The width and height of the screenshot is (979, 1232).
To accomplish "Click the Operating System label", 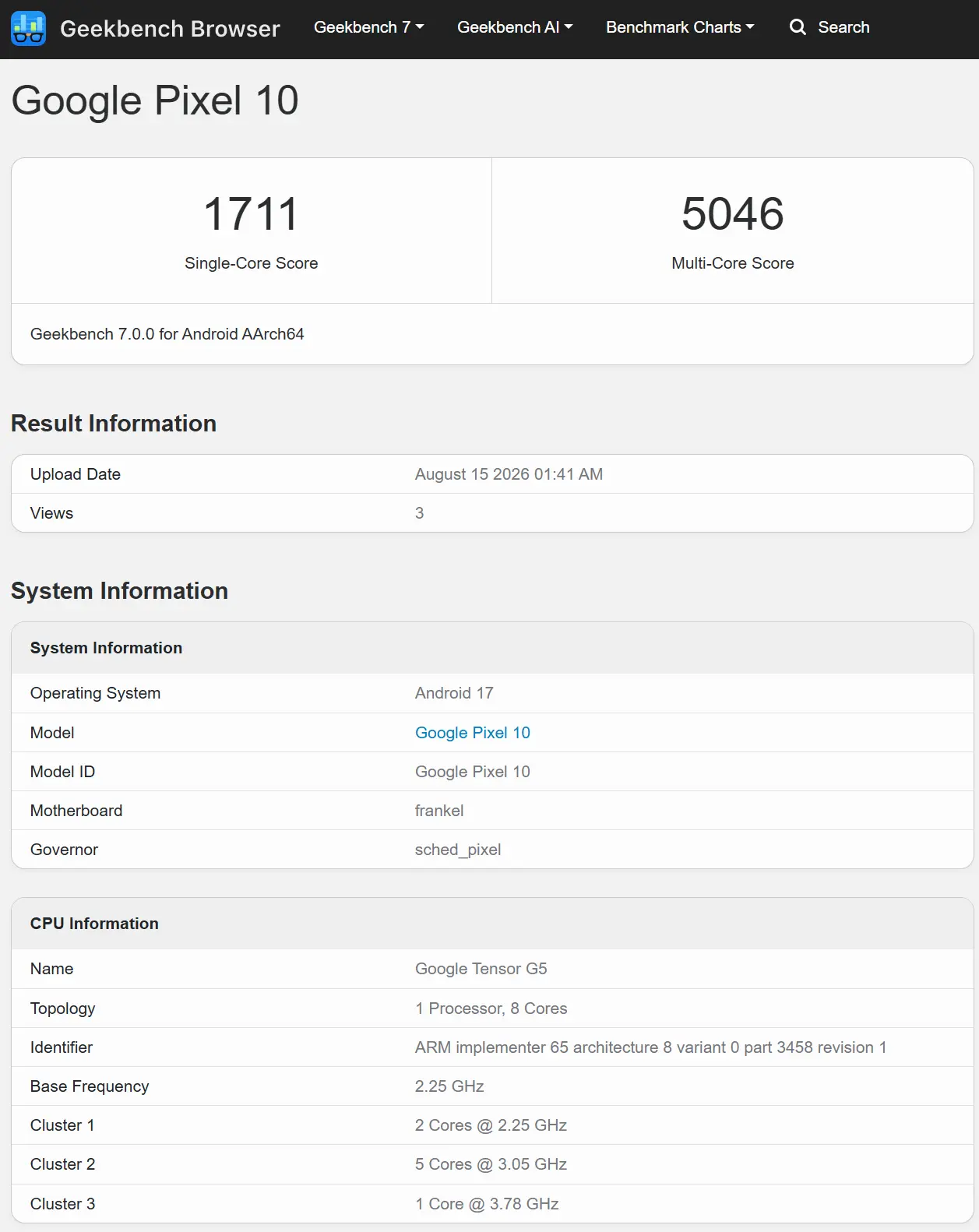I will pos(95,693).
